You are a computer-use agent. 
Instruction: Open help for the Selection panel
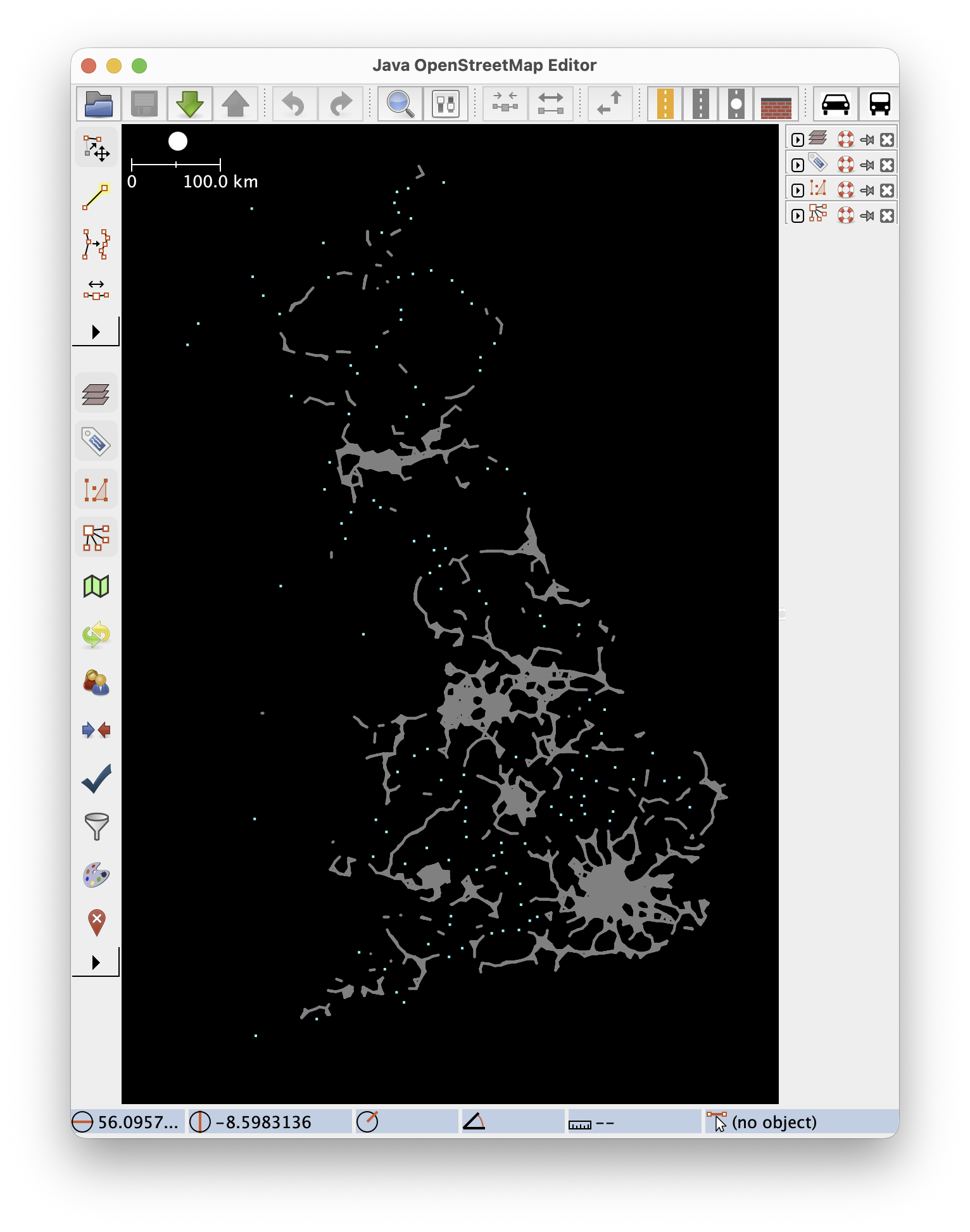click(846, 190)
